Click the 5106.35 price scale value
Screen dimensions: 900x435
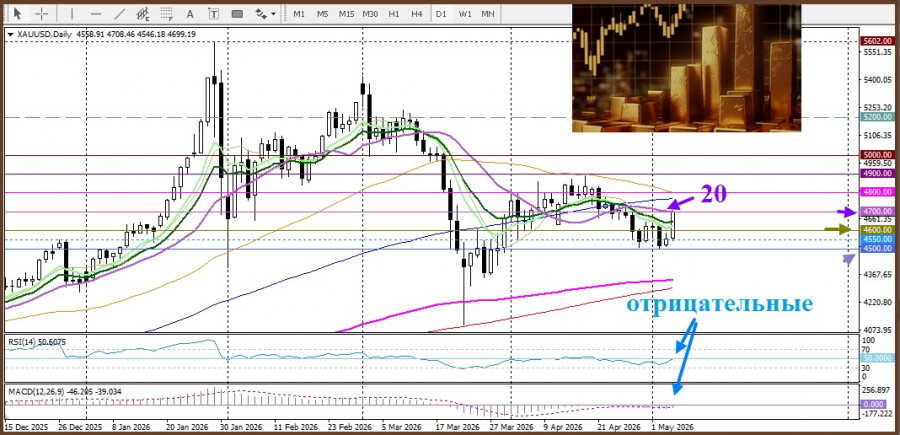click(878, 136)
